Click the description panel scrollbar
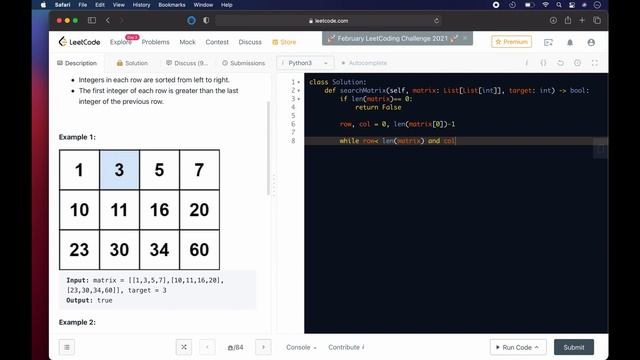The height and width of the screenshot is (360, 640). pyautogui.click(x=269, y=148)
